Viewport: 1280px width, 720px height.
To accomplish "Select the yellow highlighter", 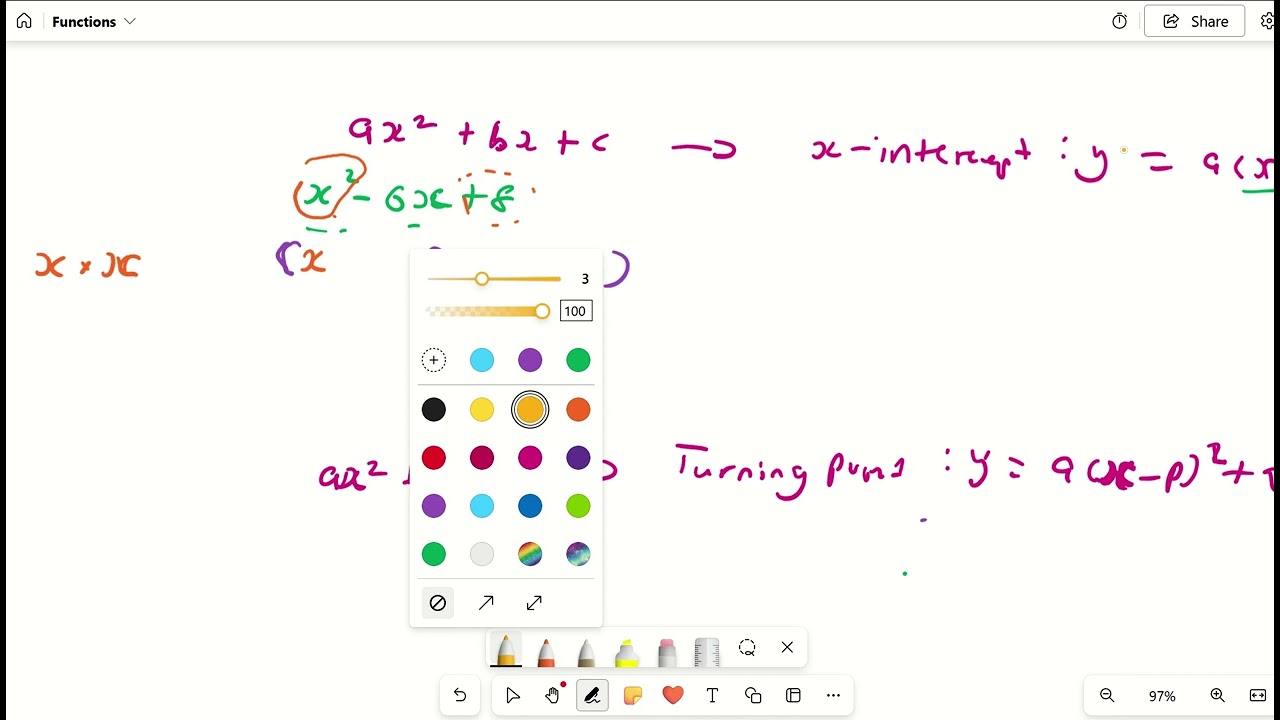I will (627, 652).
